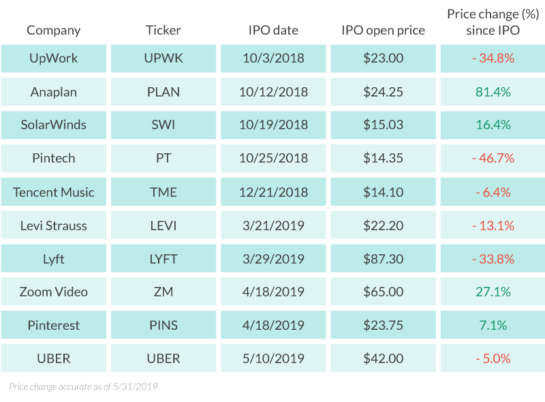Click the 5/10/2019 IPO date cell
This screenshot has width=545, height=402.
point(273,358)
